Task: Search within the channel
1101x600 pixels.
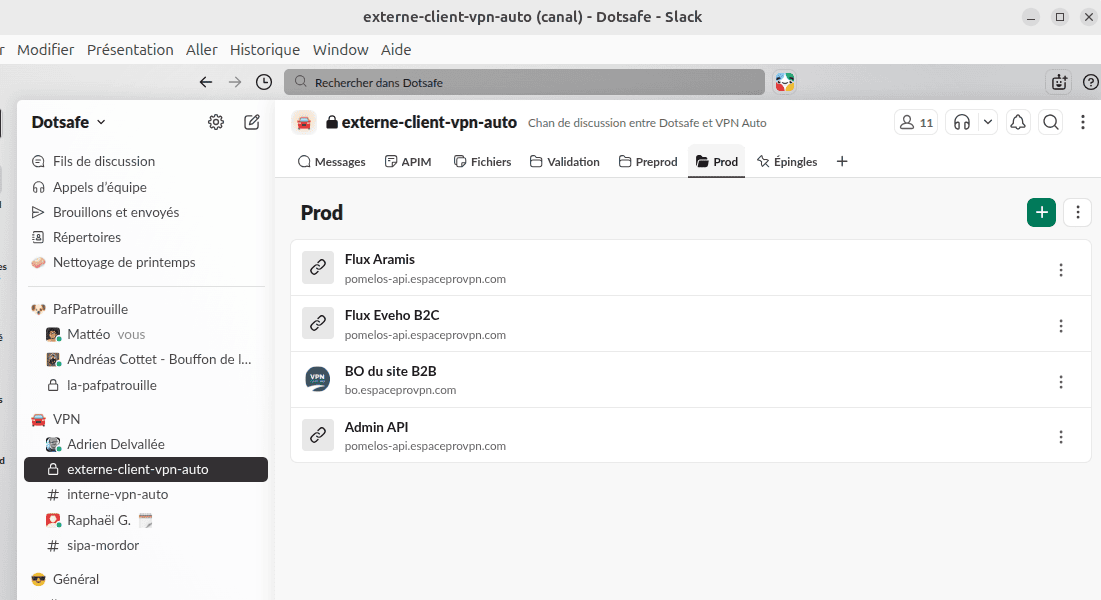Action: click(1051, 122)
